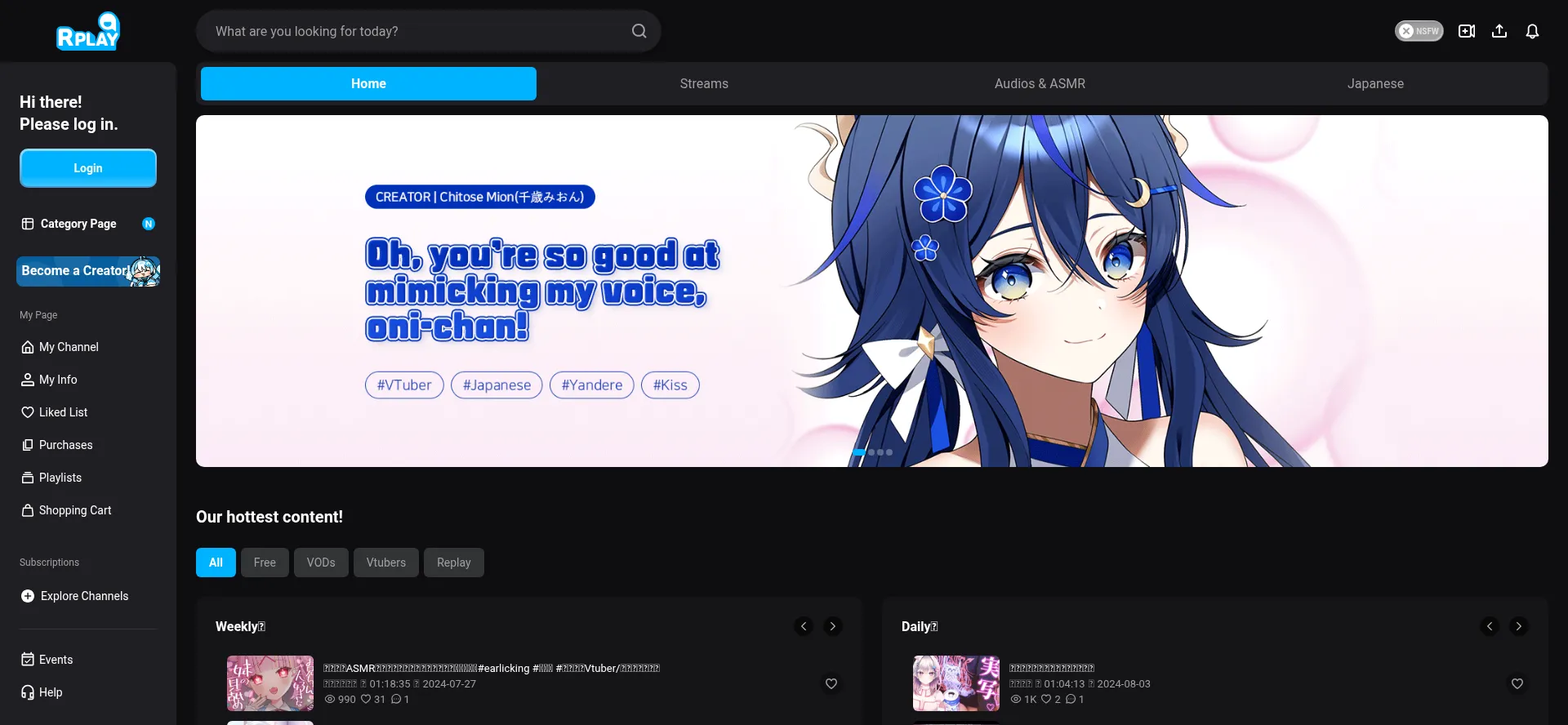The image size is (1568, 725).
Task: Click the Category Page grid icon
Action: 28,224
